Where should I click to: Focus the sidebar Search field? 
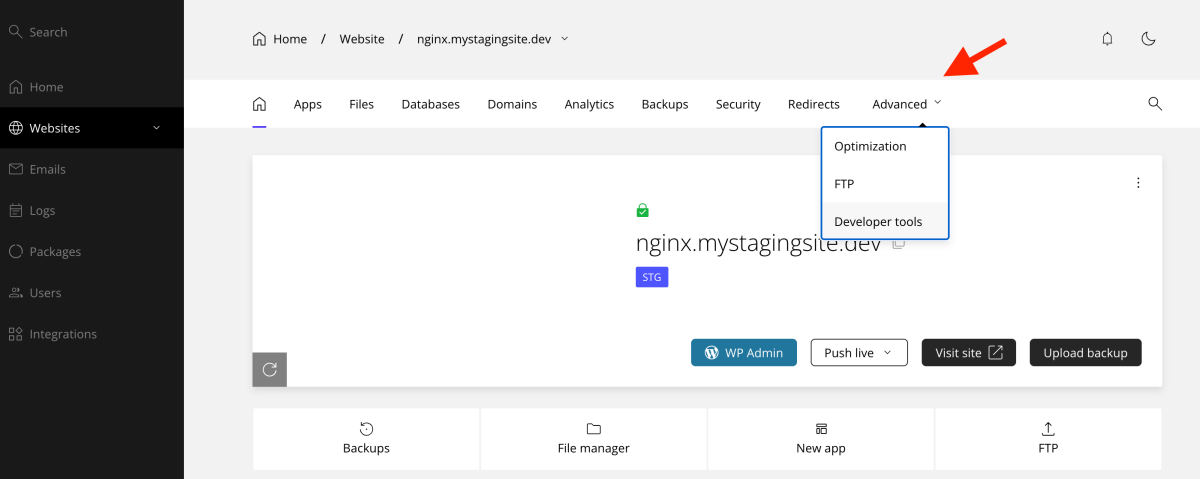[92, 32]
